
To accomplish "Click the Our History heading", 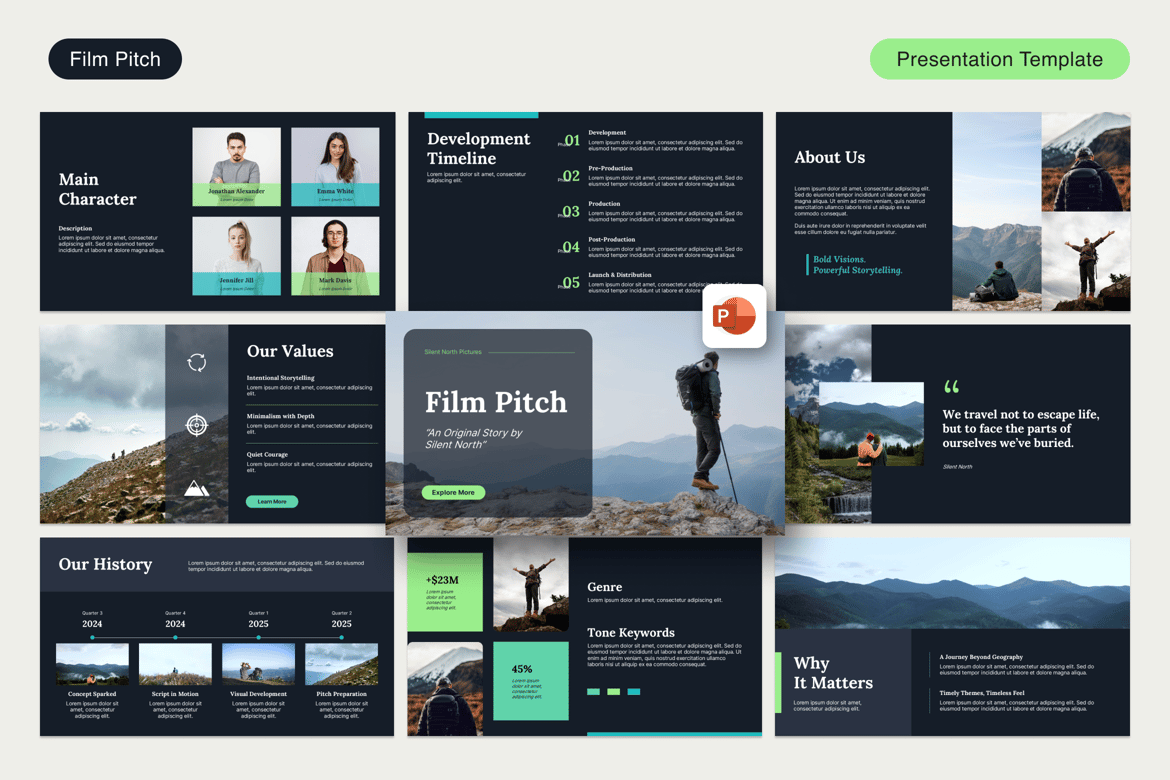I will coord(105,564).
